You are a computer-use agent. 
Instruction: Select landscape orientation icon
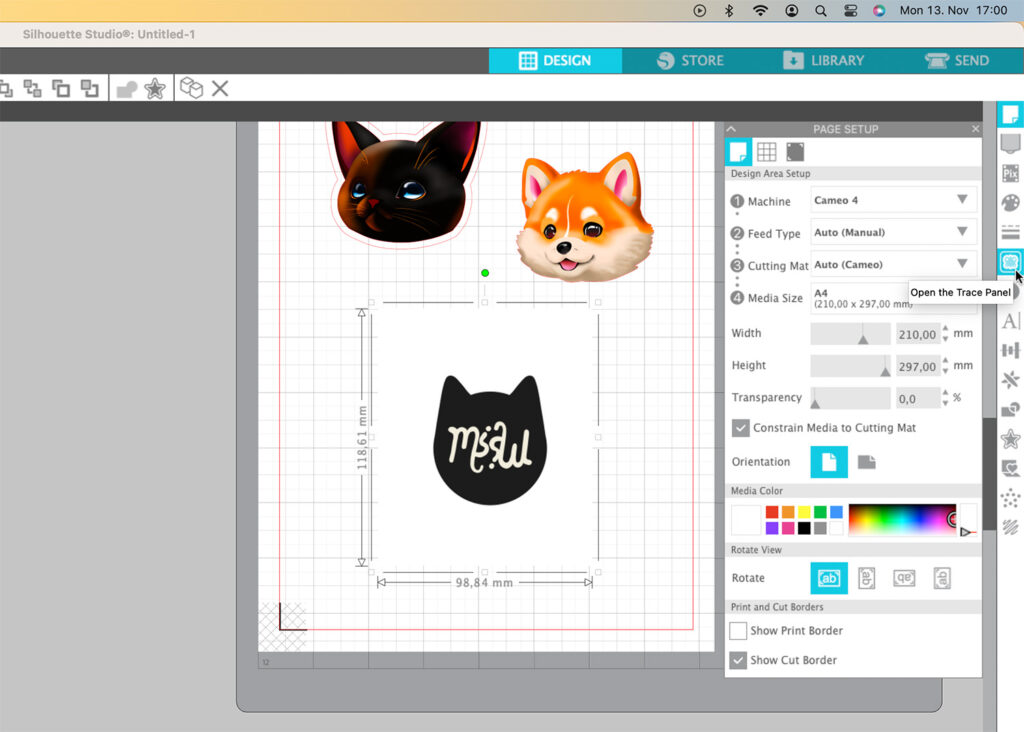pyautogui.click(x=866, y=462)
